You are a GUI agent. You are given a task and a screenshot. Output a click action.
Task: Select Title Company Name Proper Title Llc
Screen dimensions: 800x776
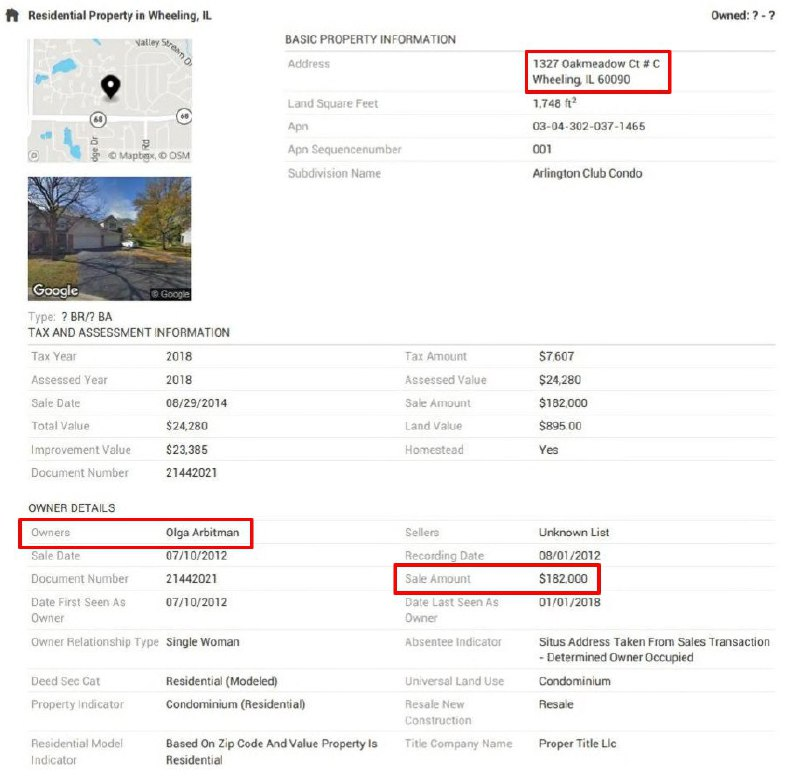pyautogui.click(x=578, y=744)
